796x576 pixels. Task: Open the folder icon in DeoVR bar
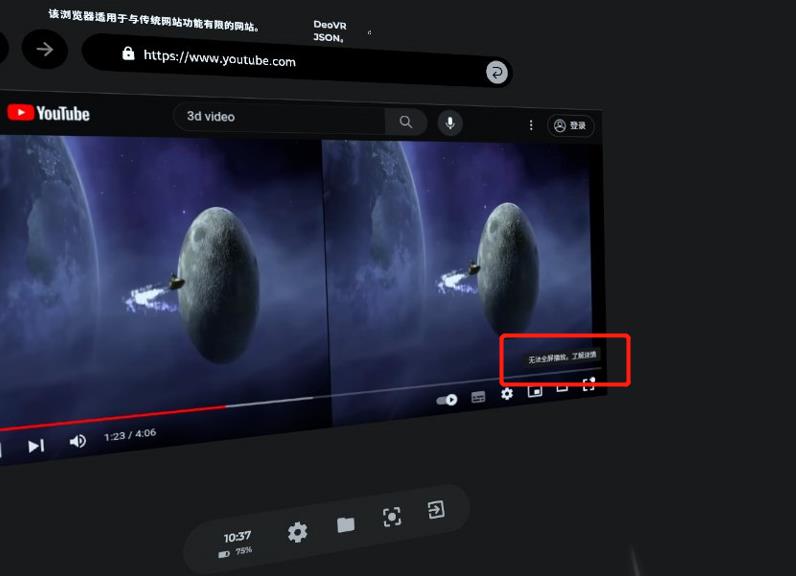pyautogui.click(x=346, y=525)
